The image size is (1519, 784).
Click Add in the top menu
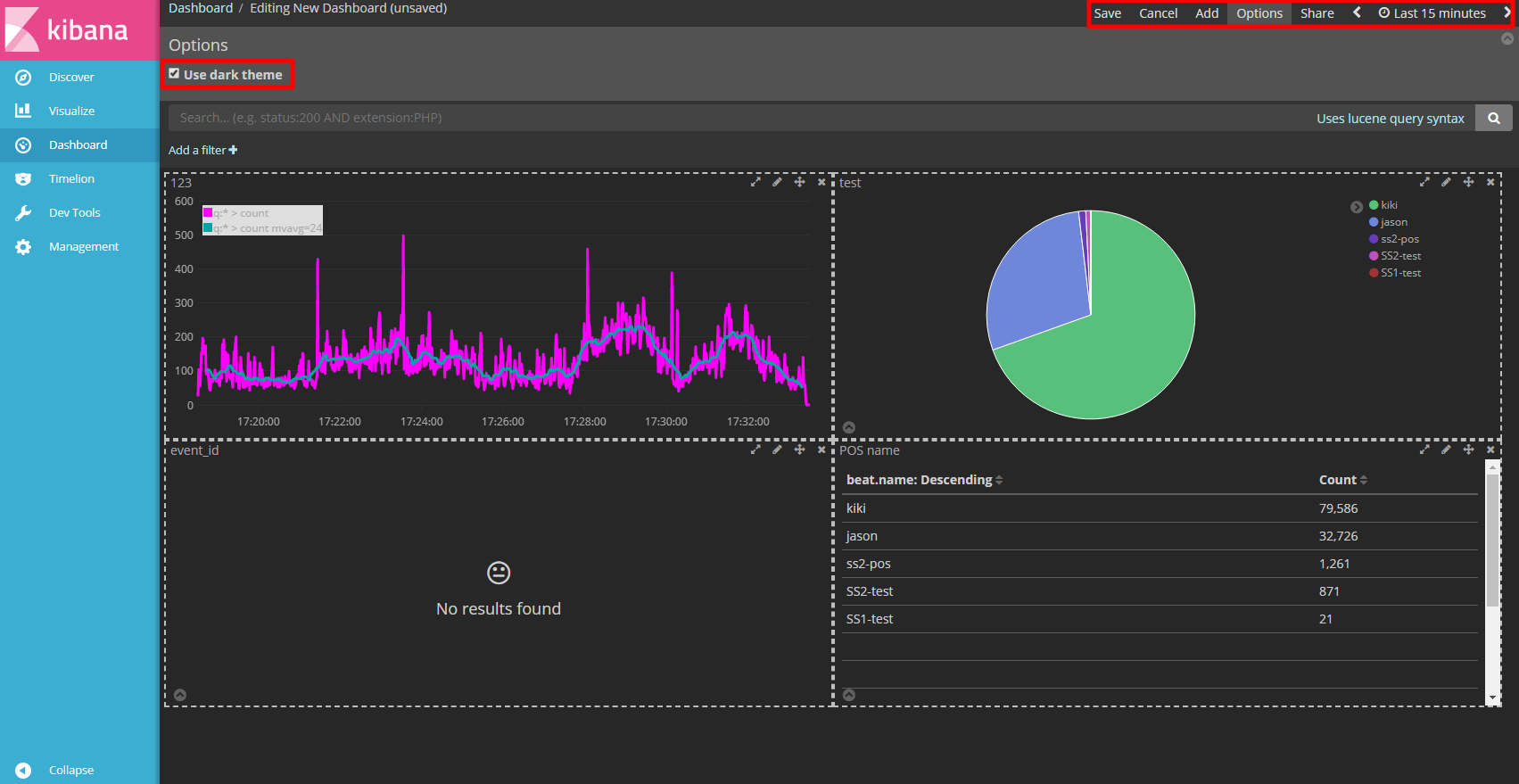pos(1207,13)
